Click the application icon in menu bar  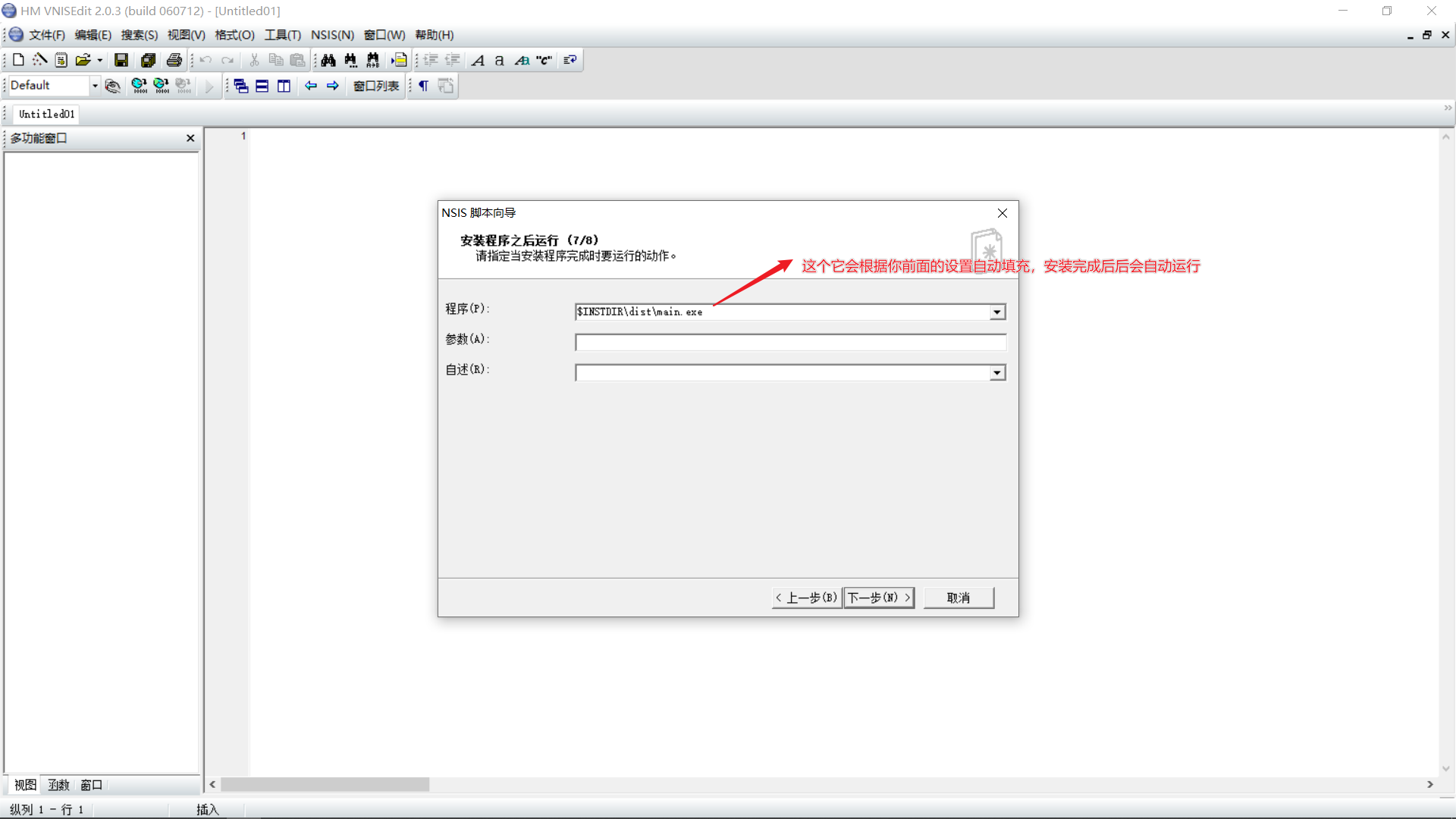[16, 35]
